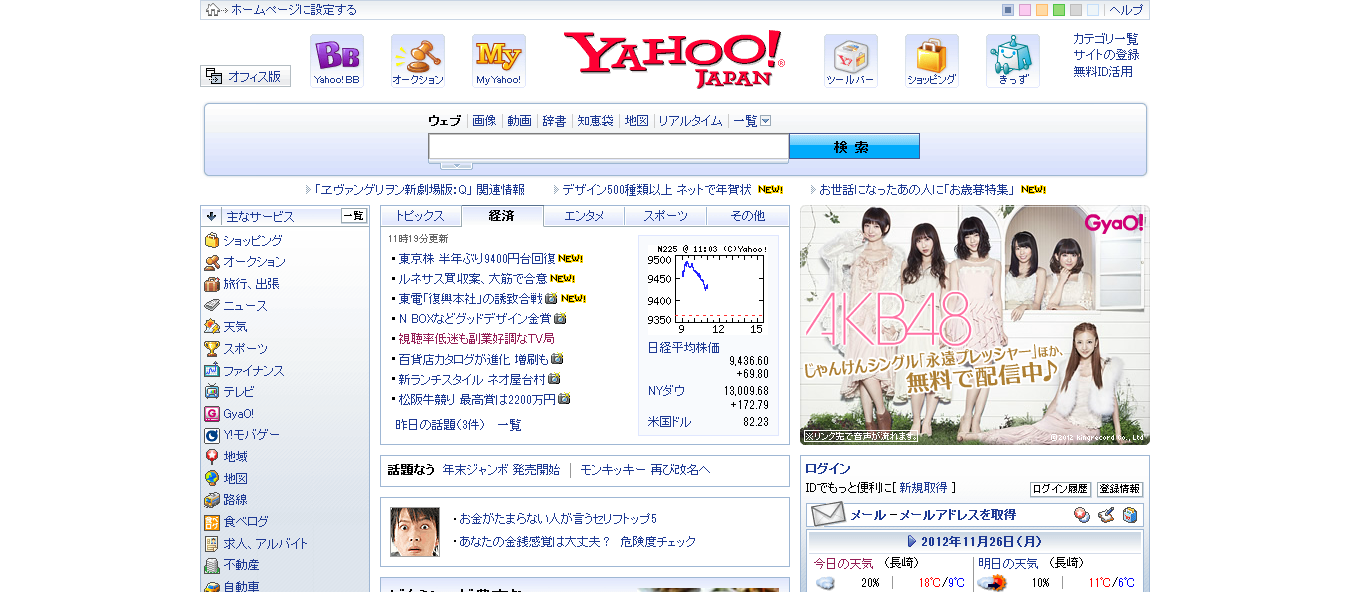Viewport: 1349px width, 592px height.
Task: Open GyaO! in the services sidebar
Action: 229,414
